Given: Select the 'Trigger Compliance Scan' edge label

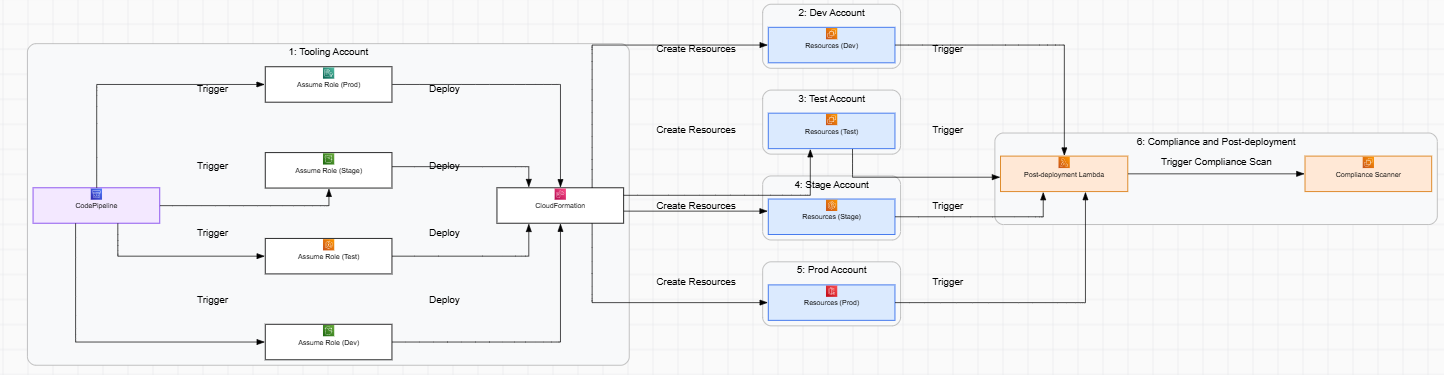Looking at the screenshot, I should coord(1216,162).
